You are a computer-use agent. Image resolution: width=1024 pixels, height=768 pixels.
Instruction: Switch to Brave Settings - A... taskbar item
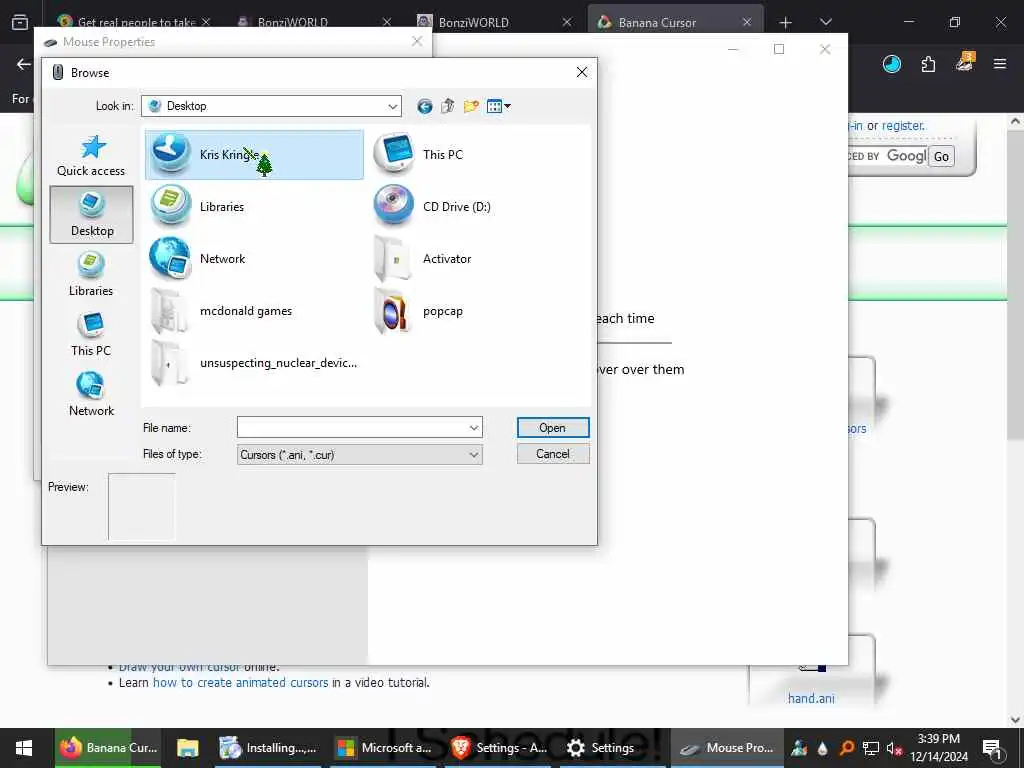coord(498,748)
